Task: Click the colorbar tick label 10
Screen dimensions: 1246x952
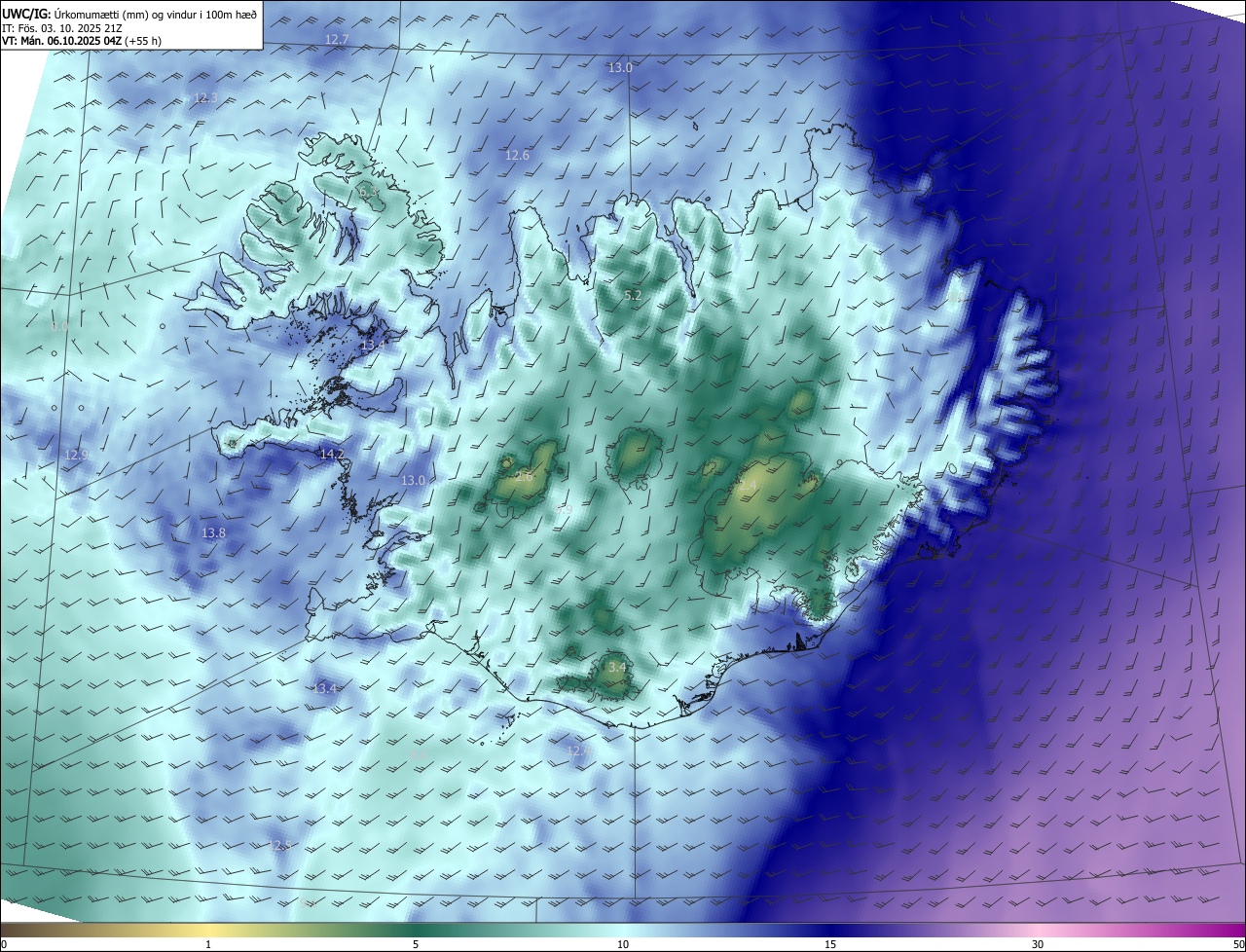Action: (x=623, y=944)
